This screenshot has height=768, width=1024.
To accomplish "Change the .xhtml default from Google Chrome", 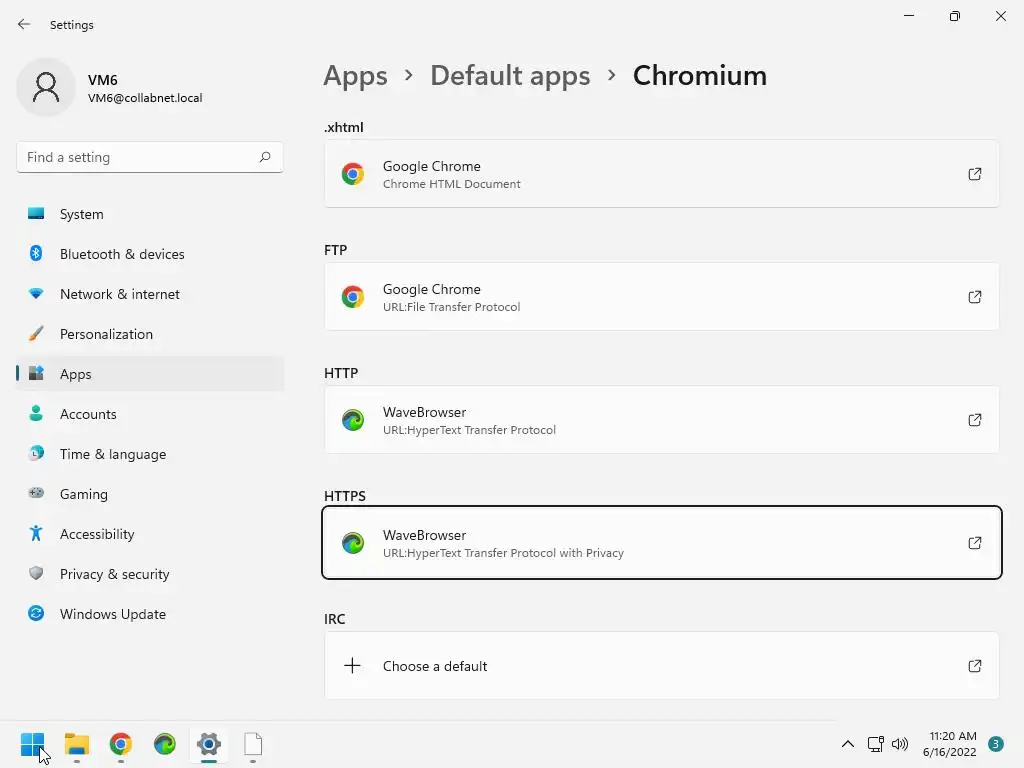I will pos(661,174).
